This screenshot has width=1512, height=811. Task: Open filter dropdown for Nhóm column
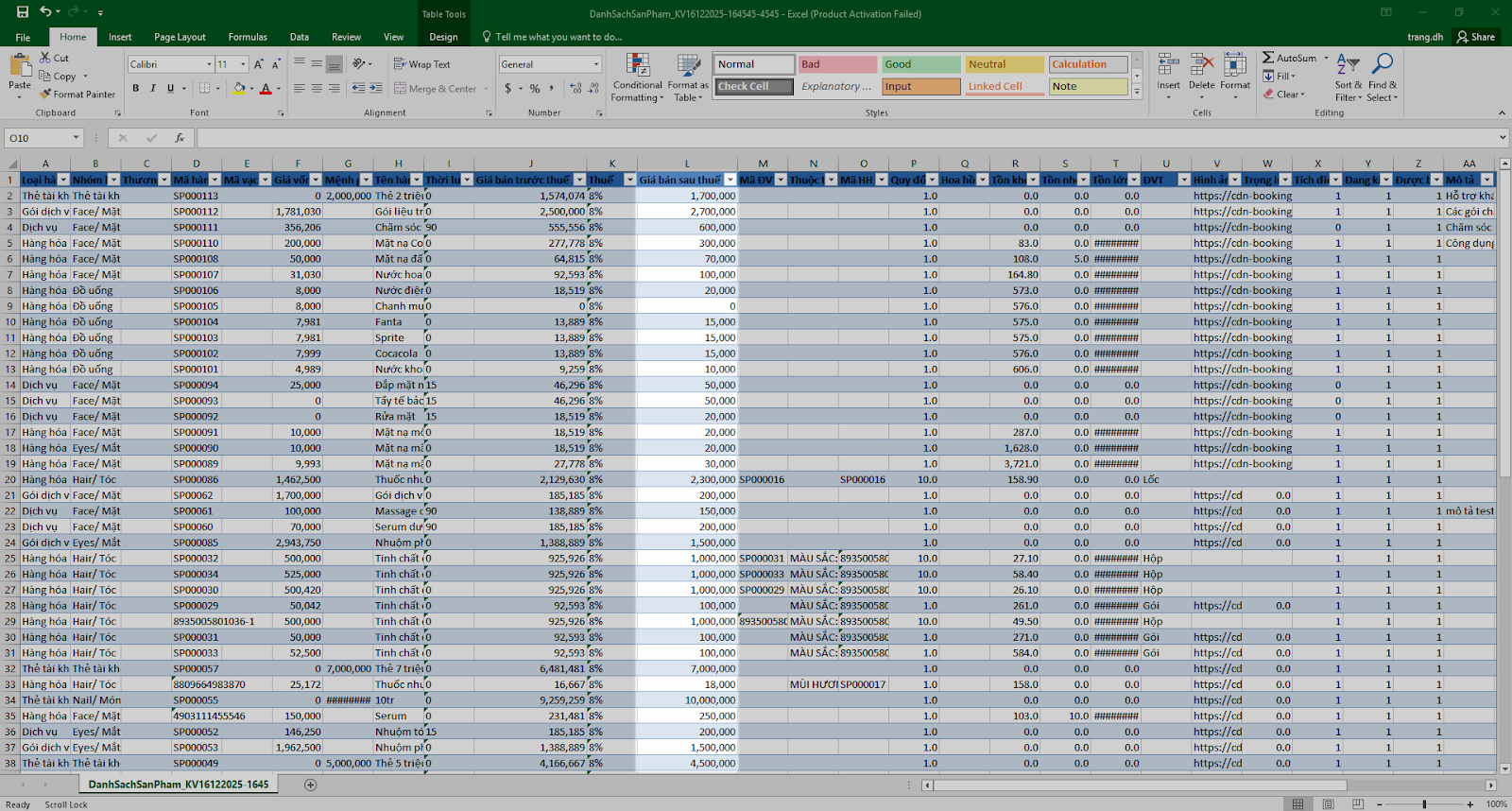[113, 180]
